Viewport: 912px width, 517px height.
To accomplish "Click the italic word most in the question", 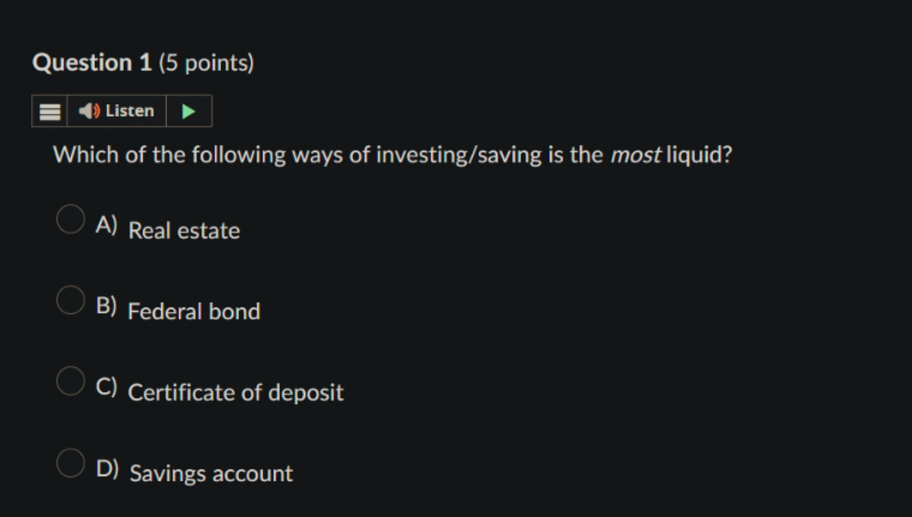I will [x=635, y=155].
